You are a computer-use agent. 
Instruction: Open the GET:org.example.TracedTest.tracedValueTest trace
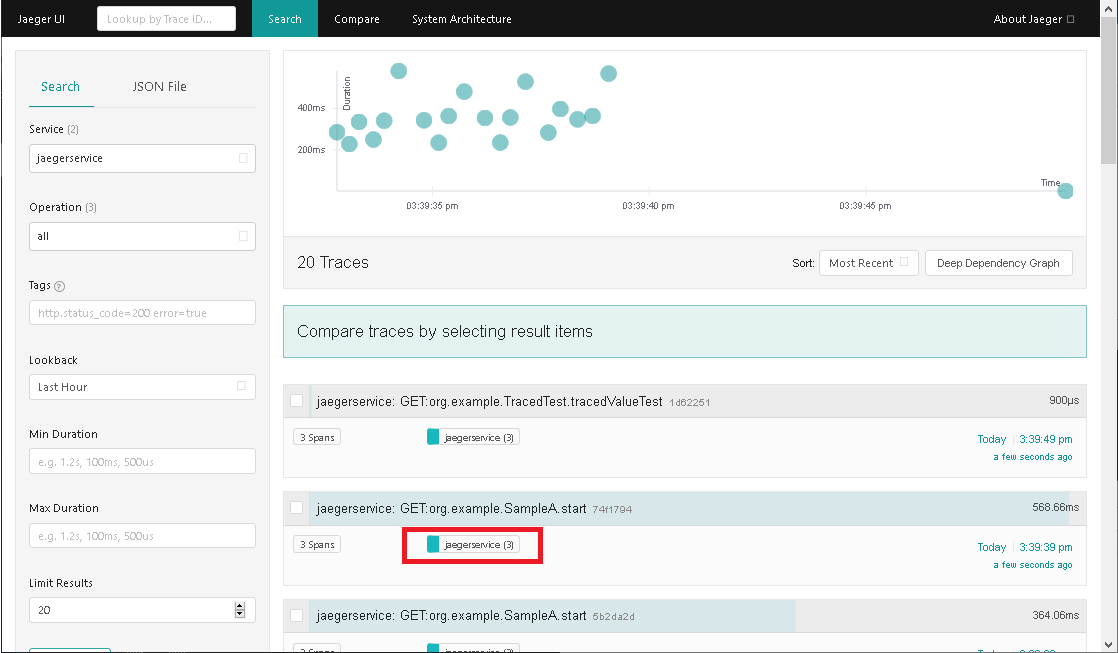click(489, 401)
